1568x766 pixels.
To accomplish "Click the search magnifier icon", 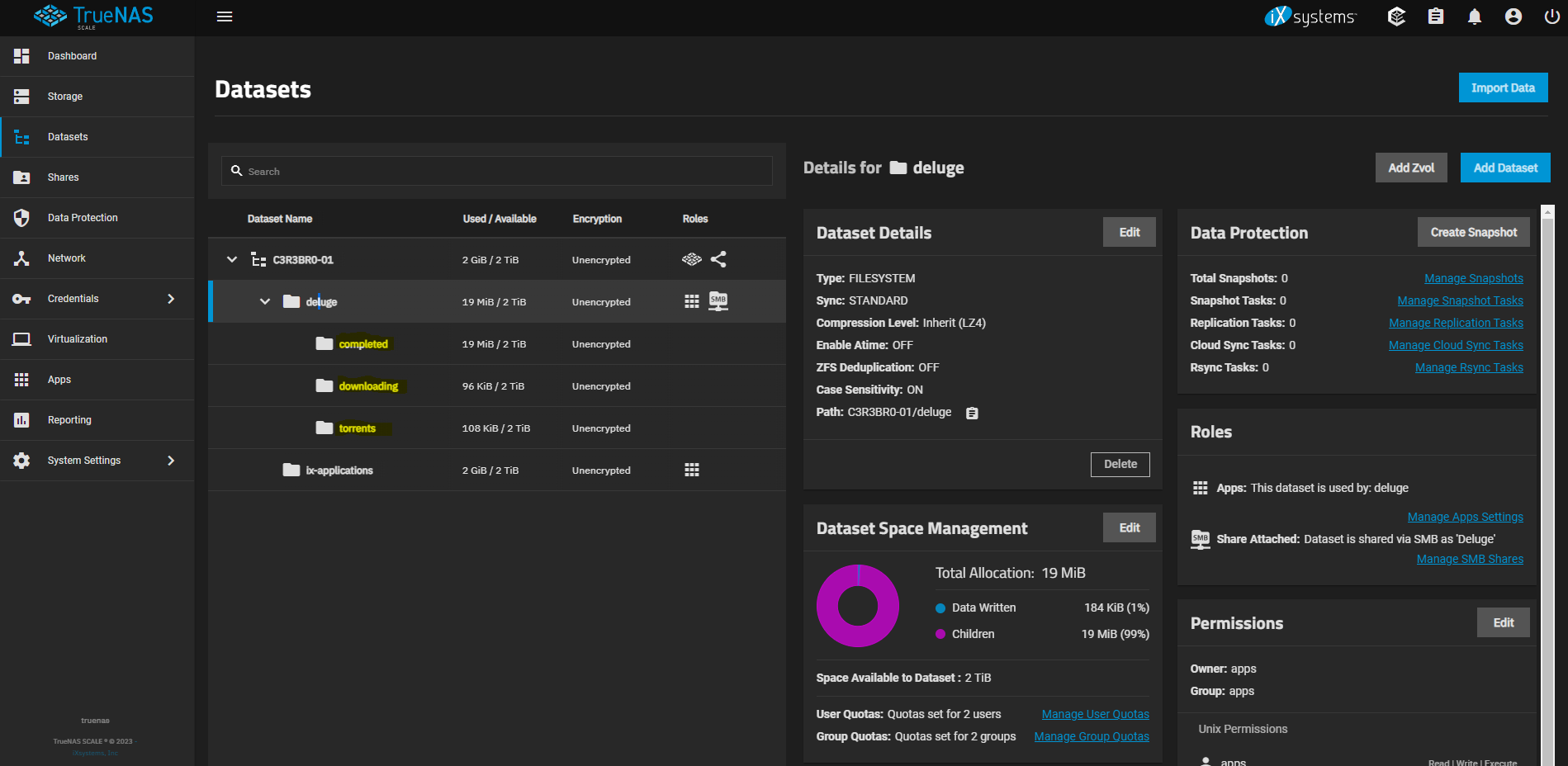I will point(236,171).
